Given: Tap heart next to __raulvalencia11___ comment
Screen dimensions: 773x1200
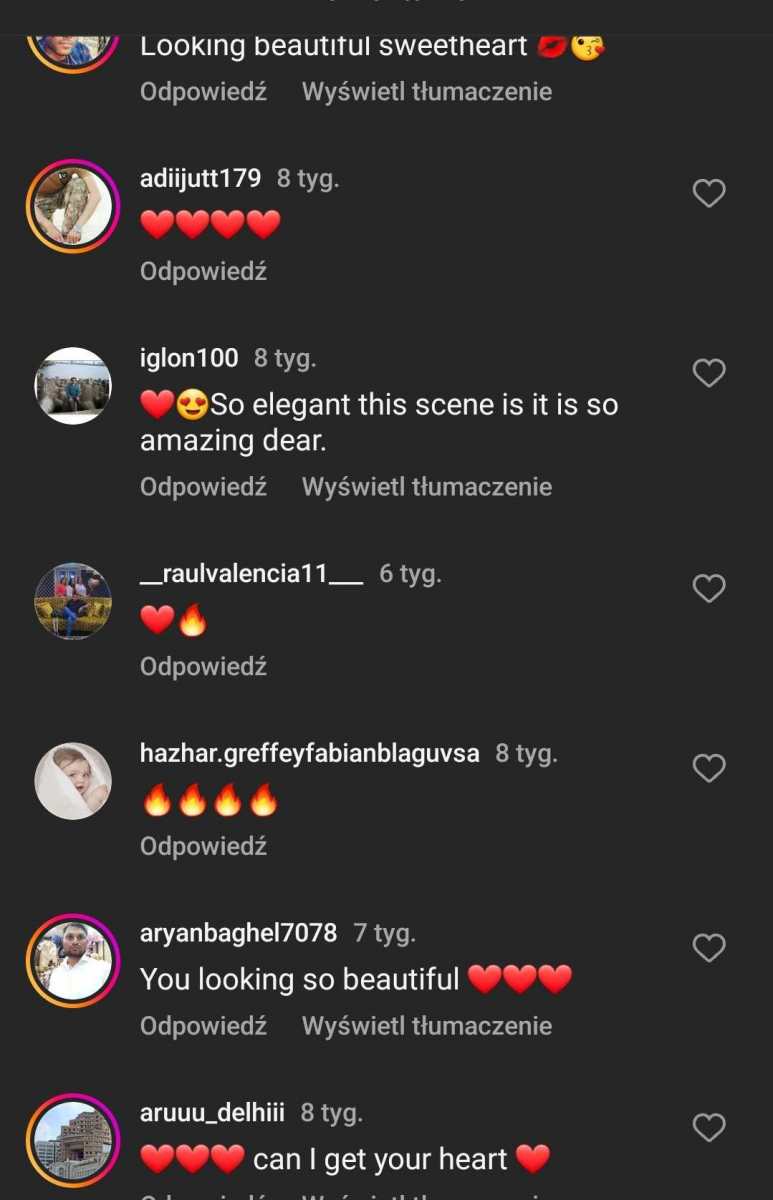Looking at the screenshot, I should [709, 588].
